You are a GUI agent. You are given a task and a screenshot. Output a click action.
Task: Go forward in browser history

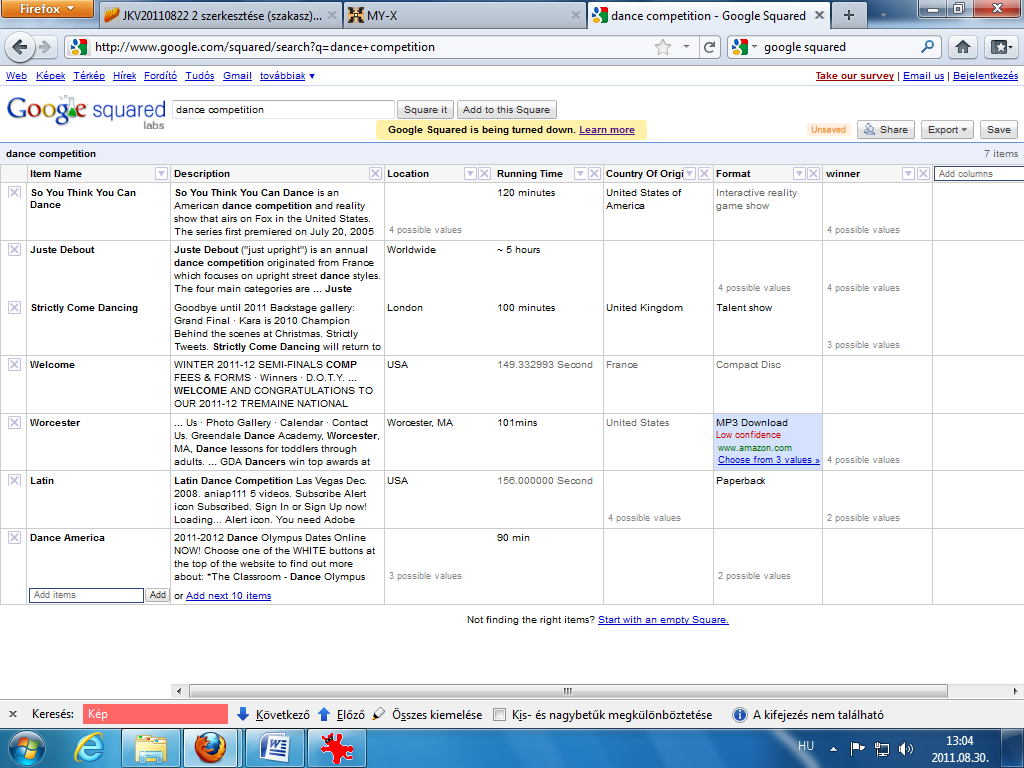[44, 47]
